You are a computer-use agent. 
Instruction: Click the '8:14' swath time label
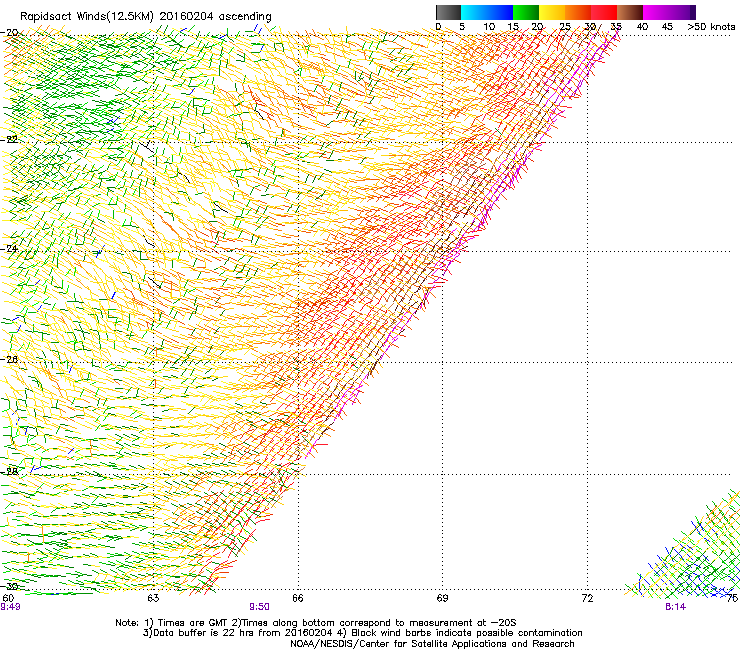pos(675,607)
